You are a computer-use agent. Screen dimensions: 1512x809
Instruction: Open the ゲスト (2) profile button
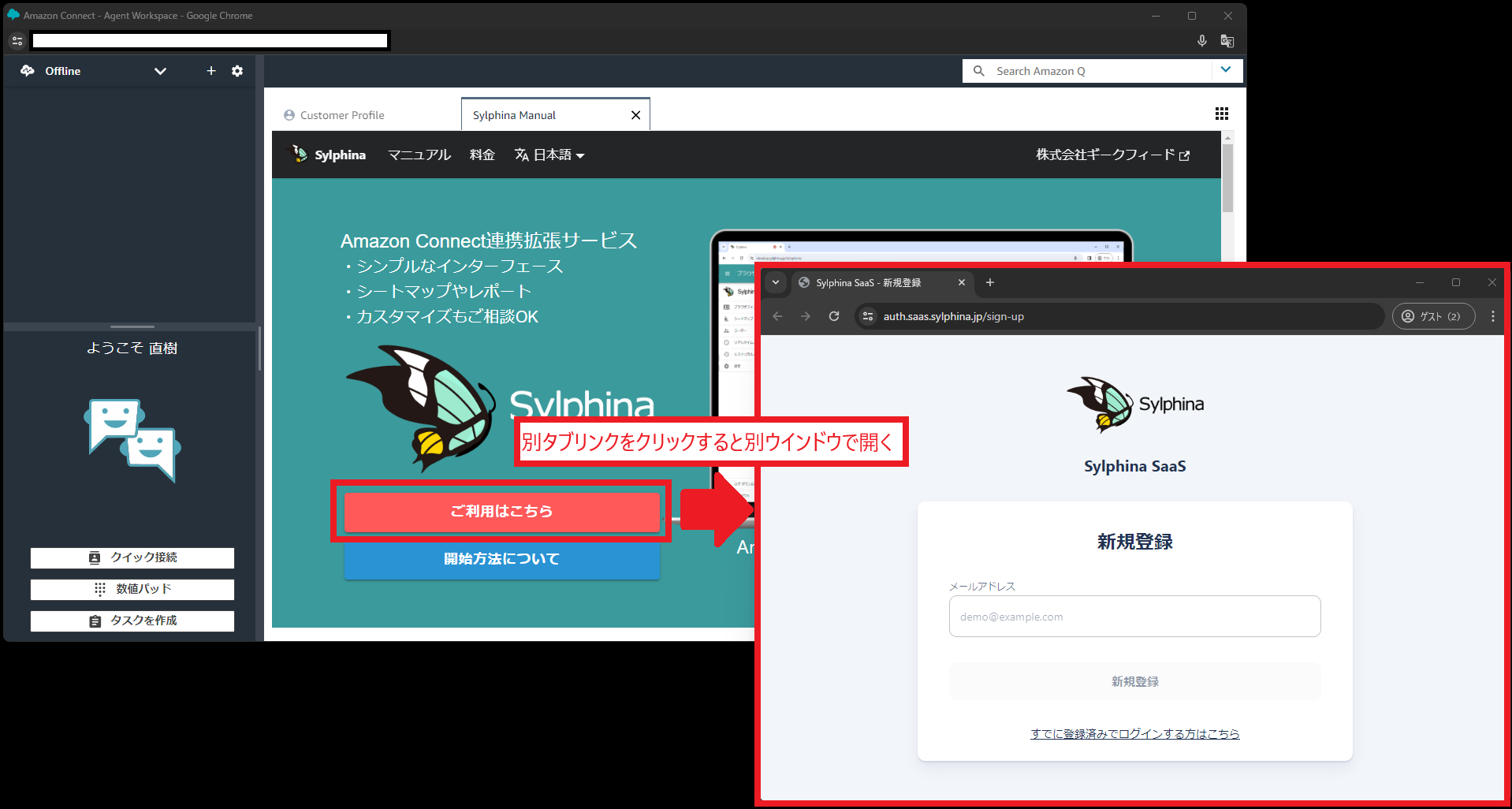coord(1433,316)
